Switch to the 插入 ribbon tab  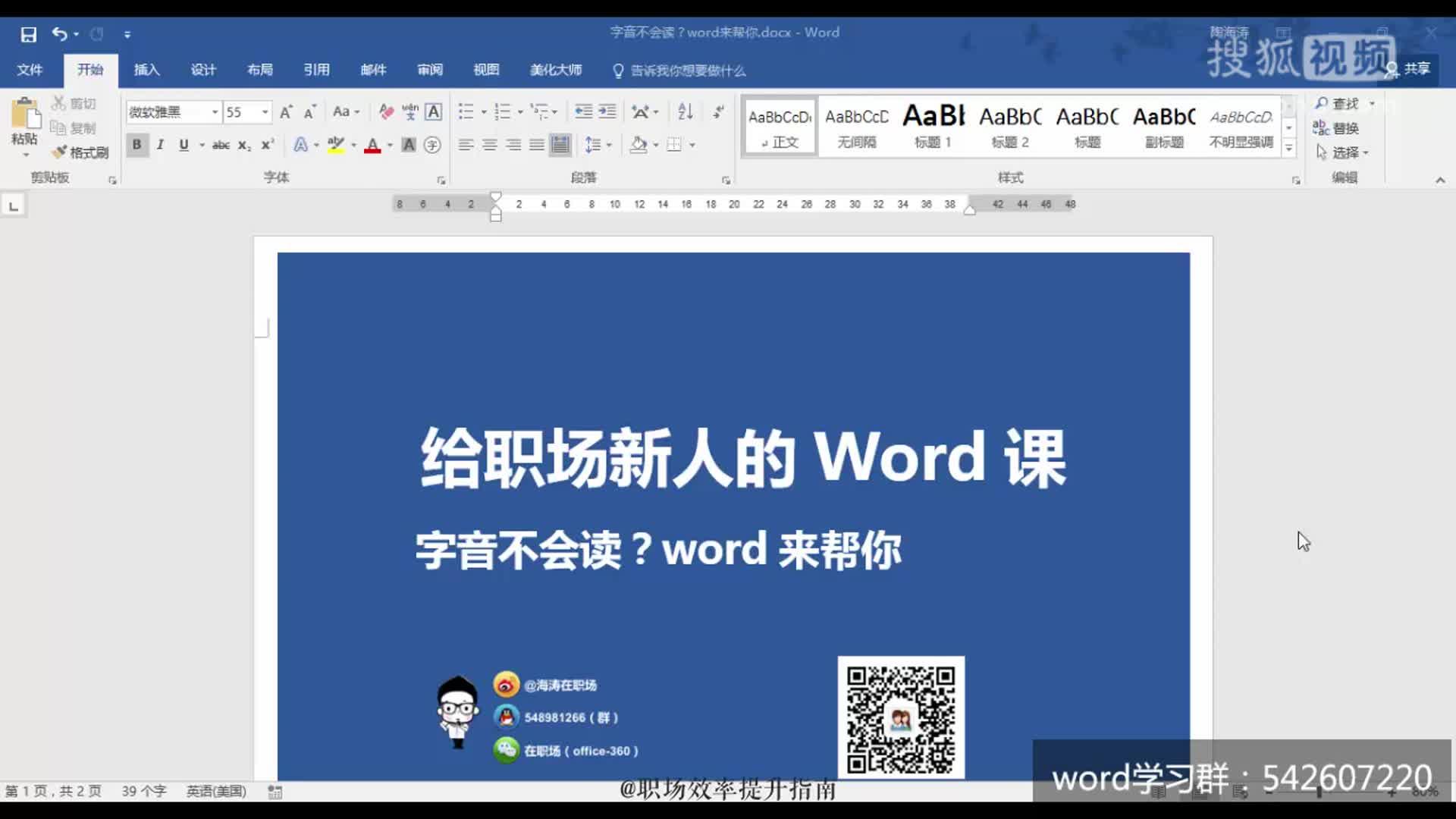coord(146,70)
